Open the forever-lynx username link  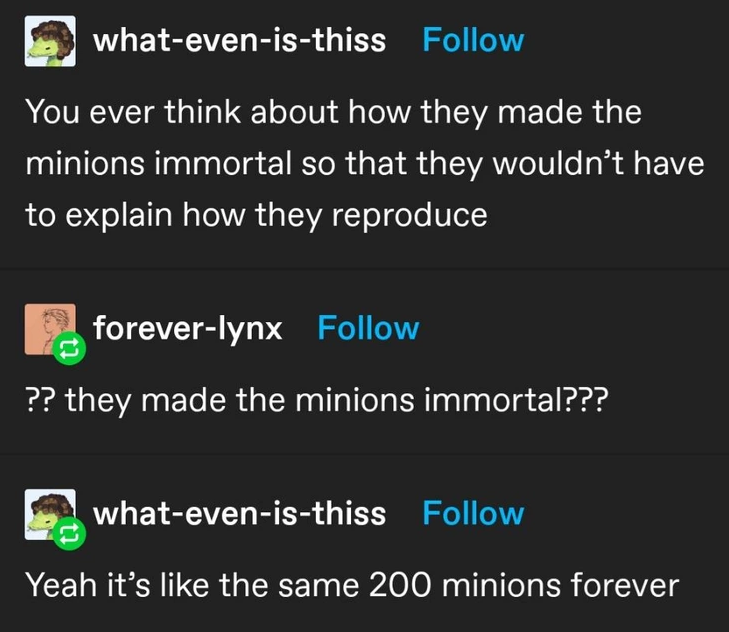pos(187,328)
